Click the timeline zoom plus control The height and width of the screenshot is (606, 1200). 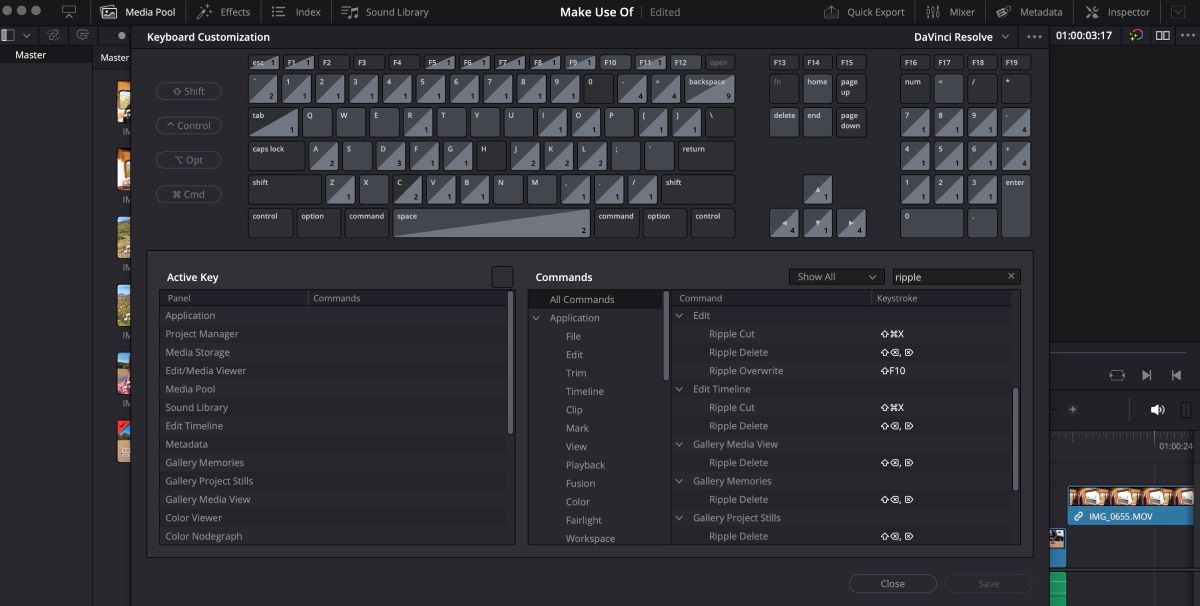(x=1072, y=408)
